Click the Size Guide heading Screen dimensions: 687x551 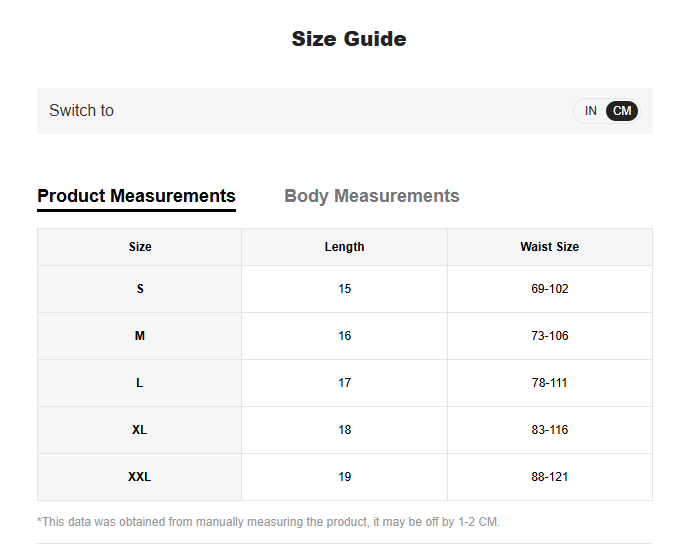click(x=348, y=39)
